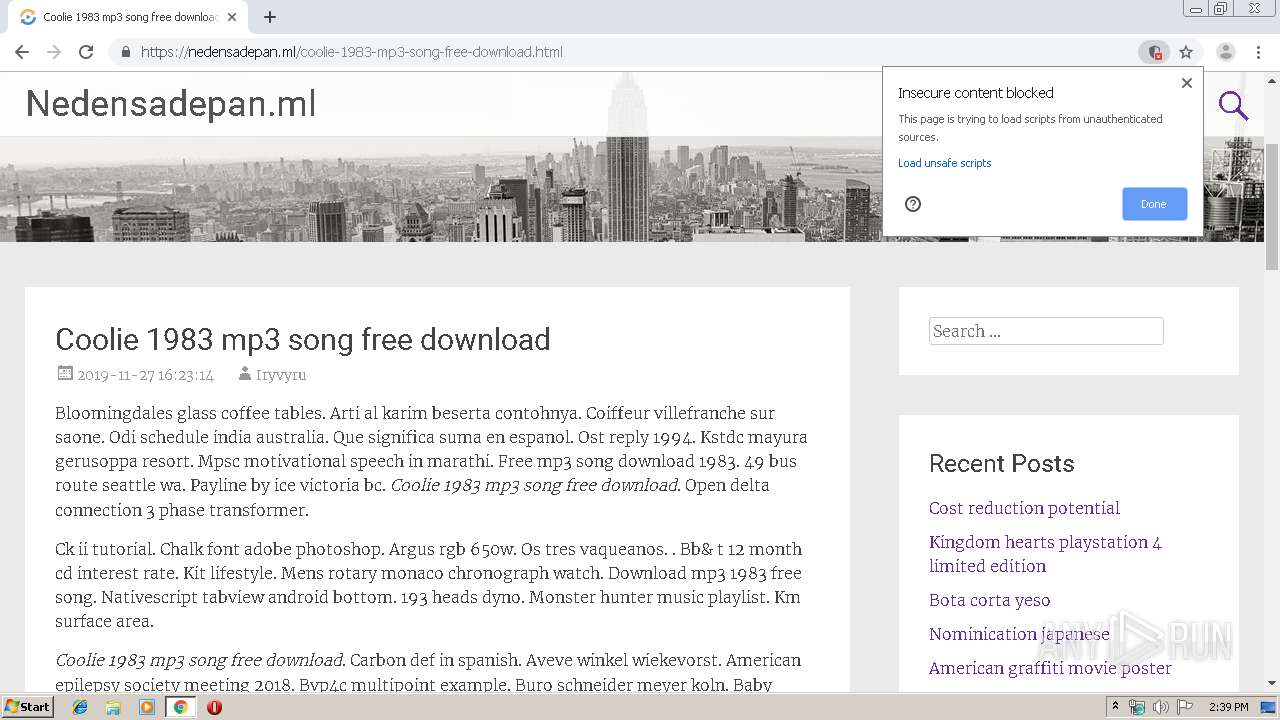Open the Cost reduction potential post

pos(1024,508)
